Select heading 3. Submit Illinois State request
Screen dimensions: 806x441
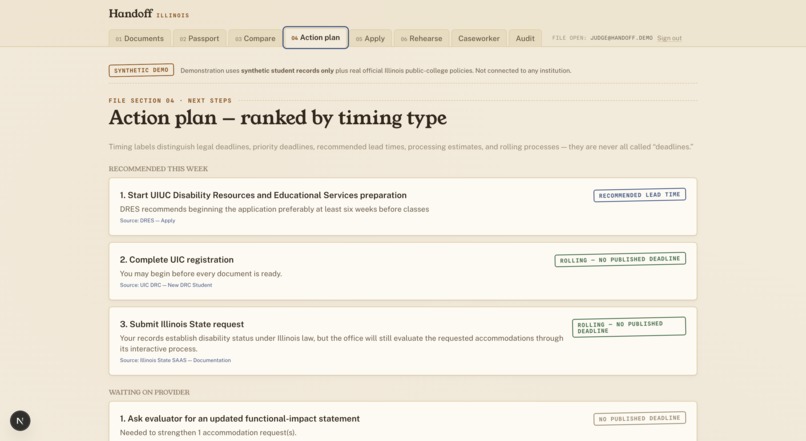click(x=182, y=324)
